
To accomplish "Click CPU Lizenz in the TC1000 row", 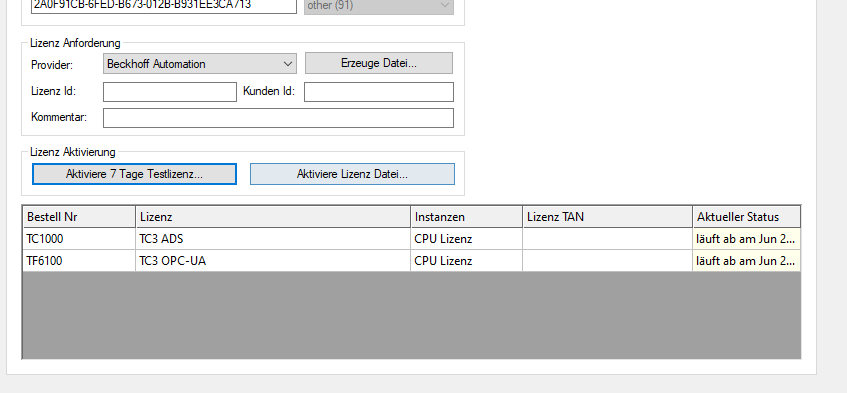I will pyautogui.click(x=466, y=238).
